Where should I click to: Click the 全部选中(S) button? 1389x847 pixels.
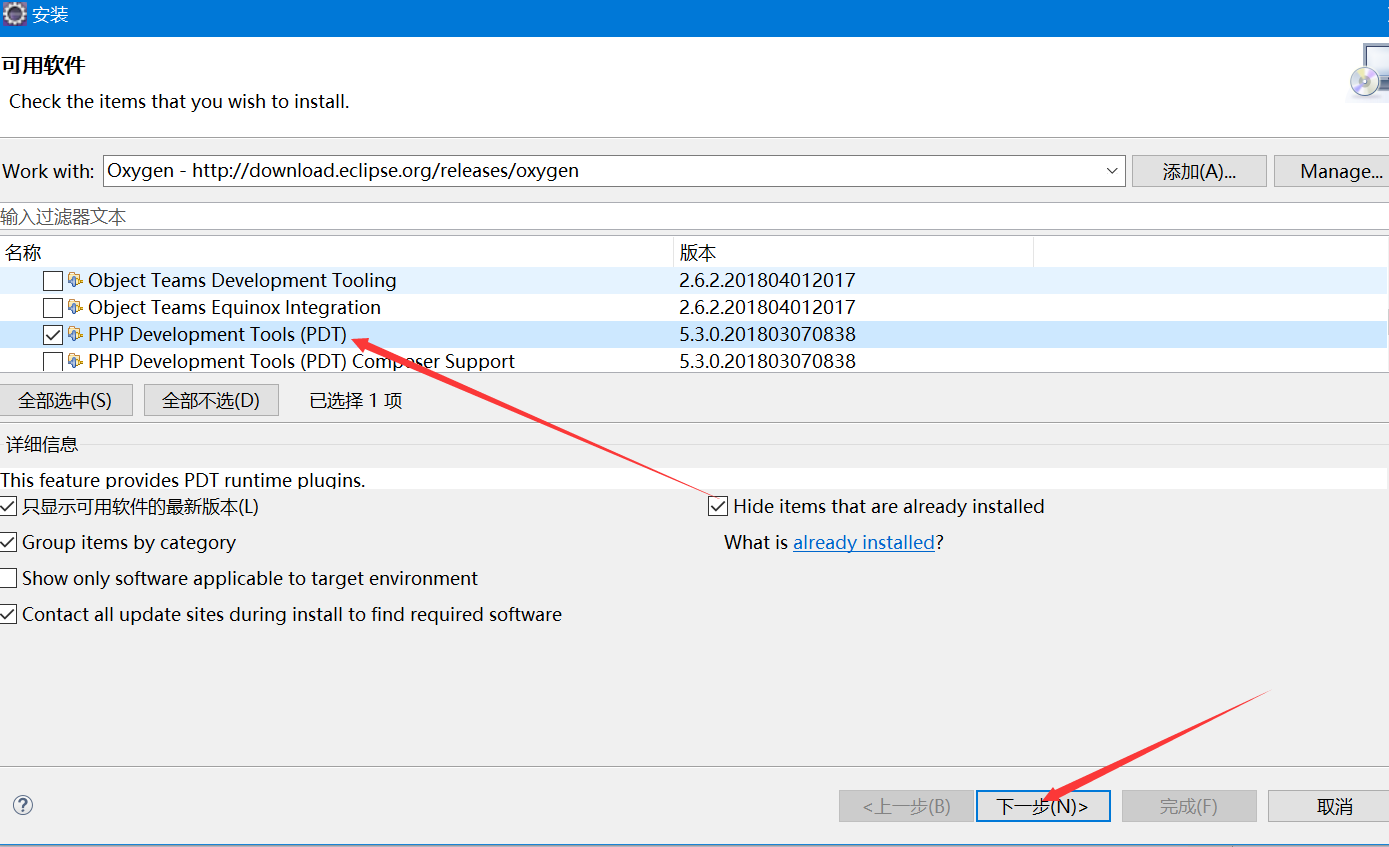(x=66, y=400)
